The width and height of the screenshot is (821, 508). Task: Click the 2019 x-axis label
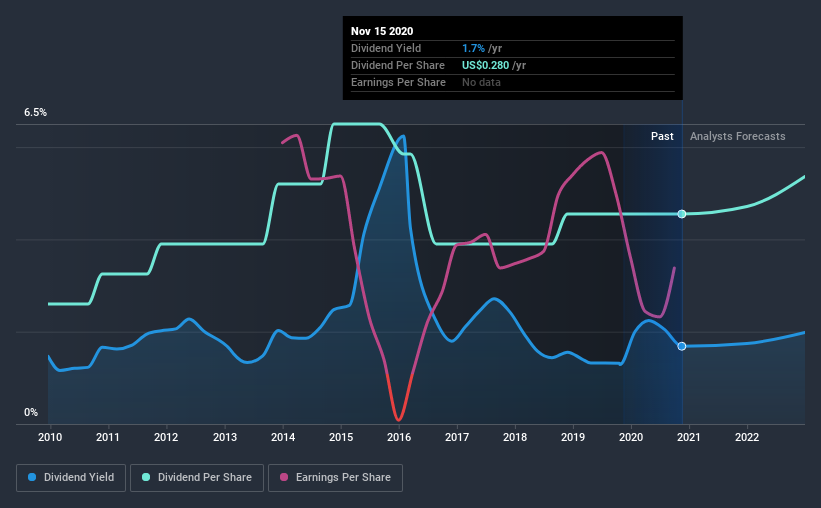click(x=573, y=437)
